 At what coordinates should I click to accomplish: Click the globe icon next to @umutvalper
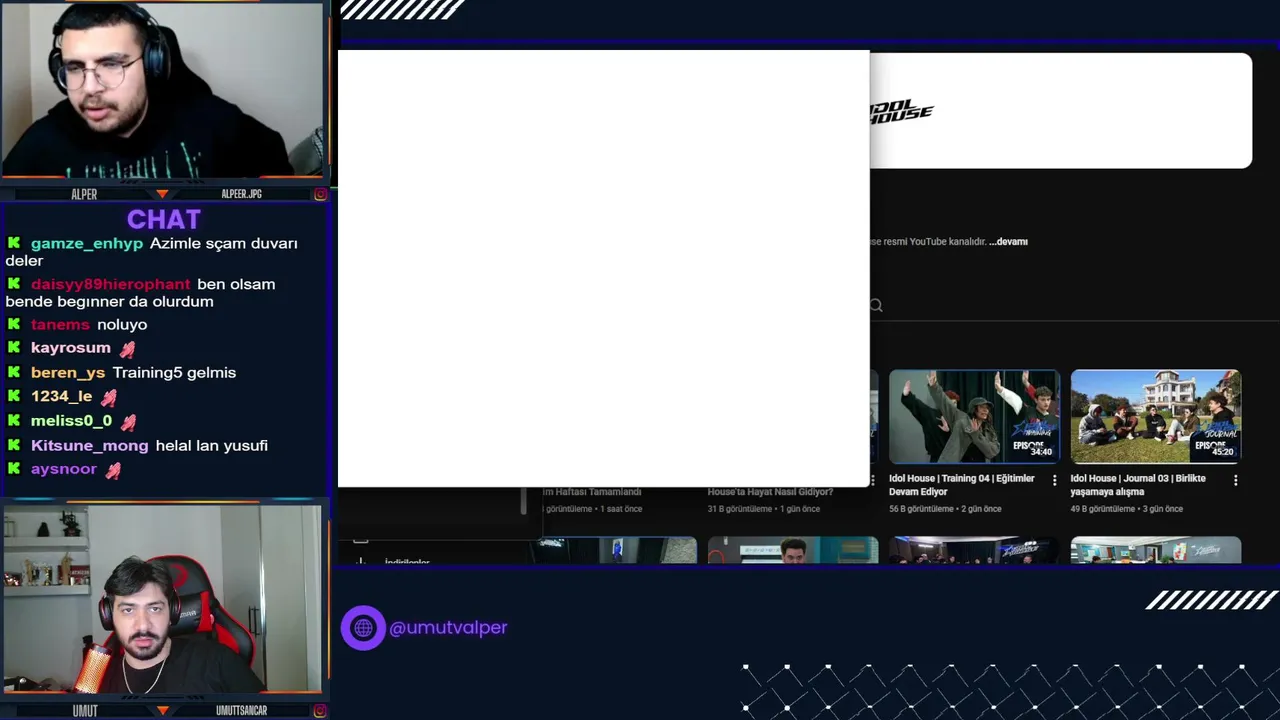coord(363,628)
